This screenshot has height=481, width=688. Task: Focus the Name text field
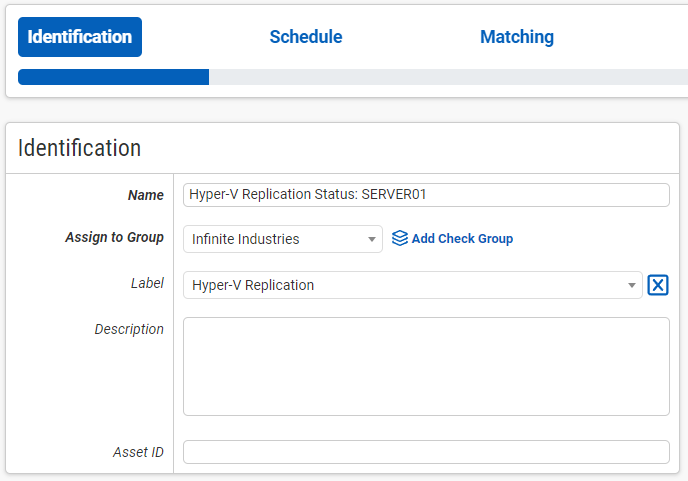[x=426, y=195]
